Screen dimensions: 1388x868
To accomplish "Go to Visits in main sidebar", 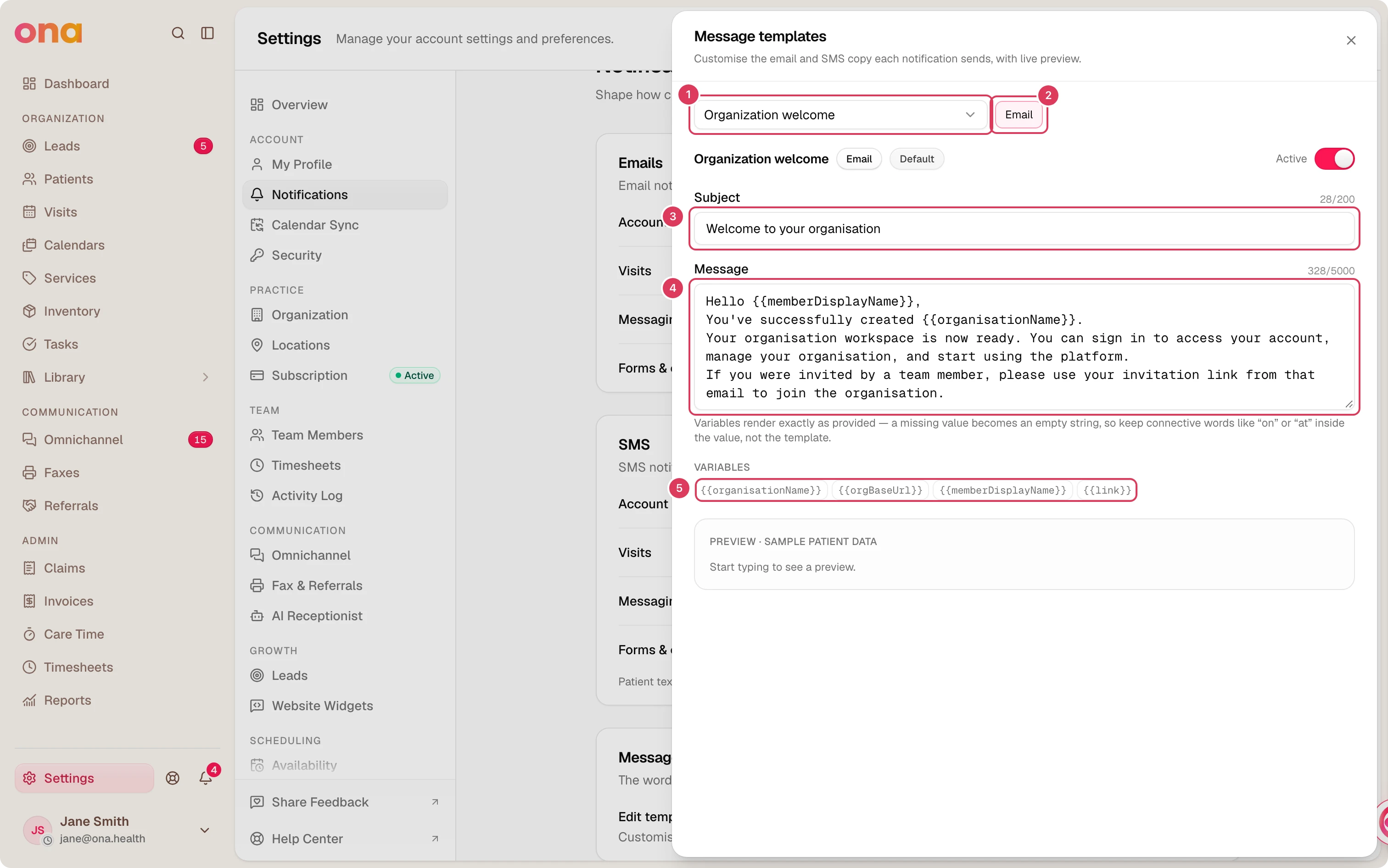I will [117, 212].
